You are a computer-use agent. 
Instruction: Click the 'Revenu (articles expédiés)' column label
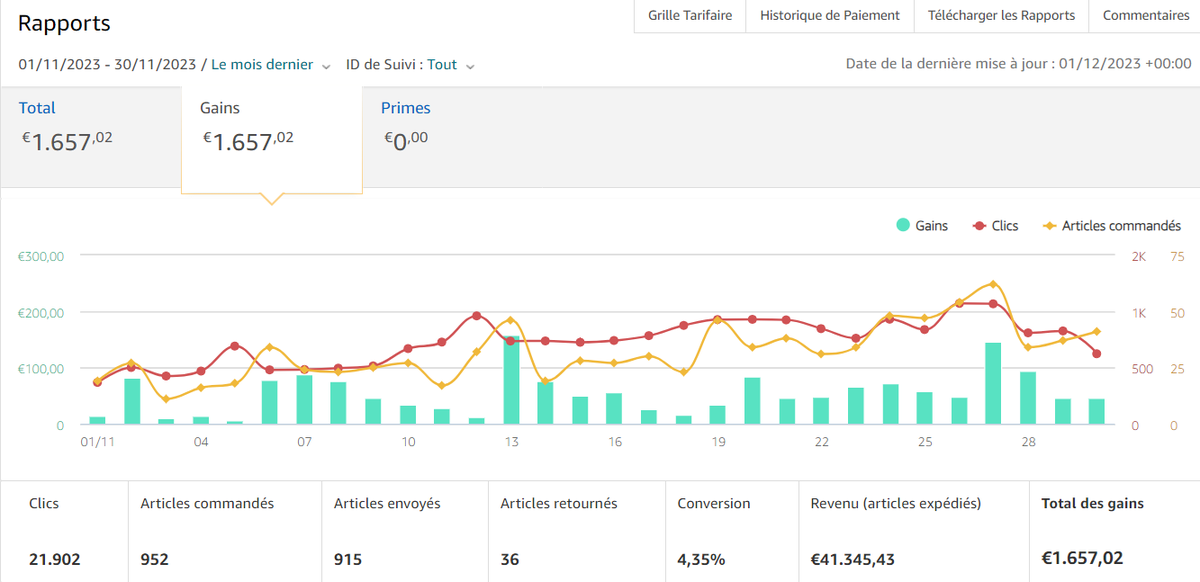[896, 504]
